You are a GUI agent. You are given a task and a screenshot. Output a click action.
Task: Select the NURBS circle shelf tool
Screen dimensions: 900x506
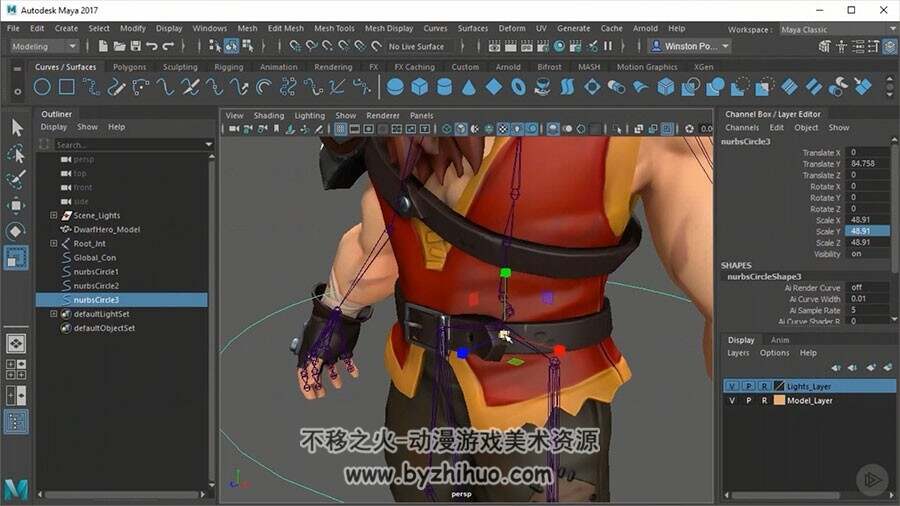(x=42, y=87)
